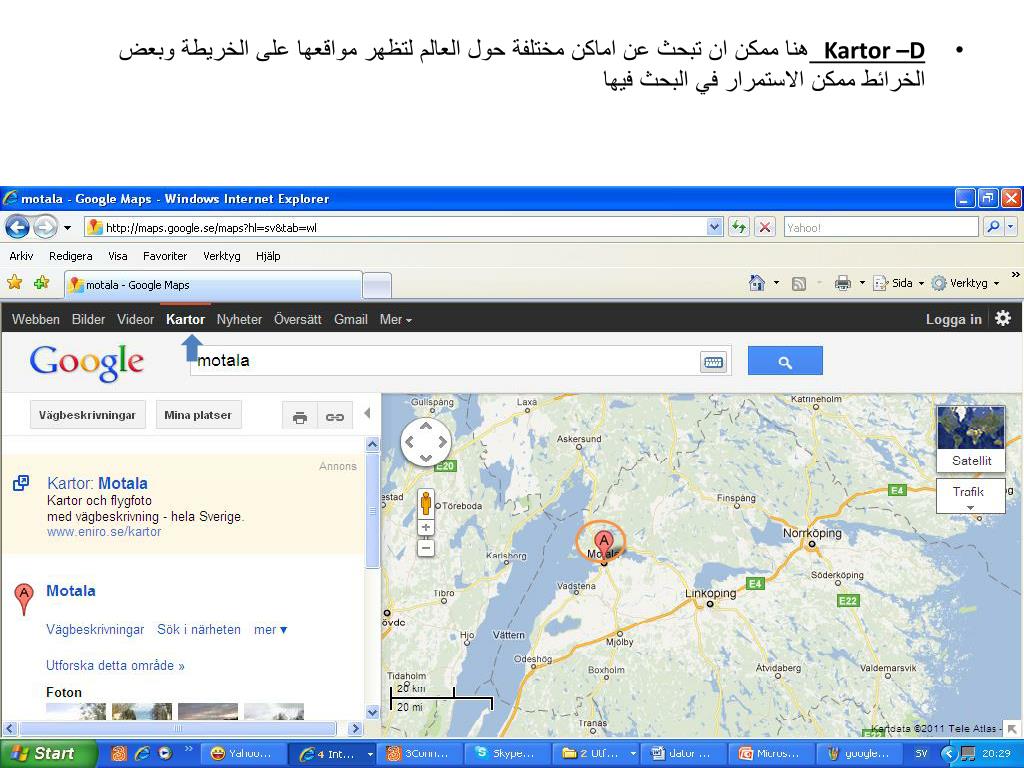
Task: Click the red Stop loading icon
Action: (x=765, y=227)
